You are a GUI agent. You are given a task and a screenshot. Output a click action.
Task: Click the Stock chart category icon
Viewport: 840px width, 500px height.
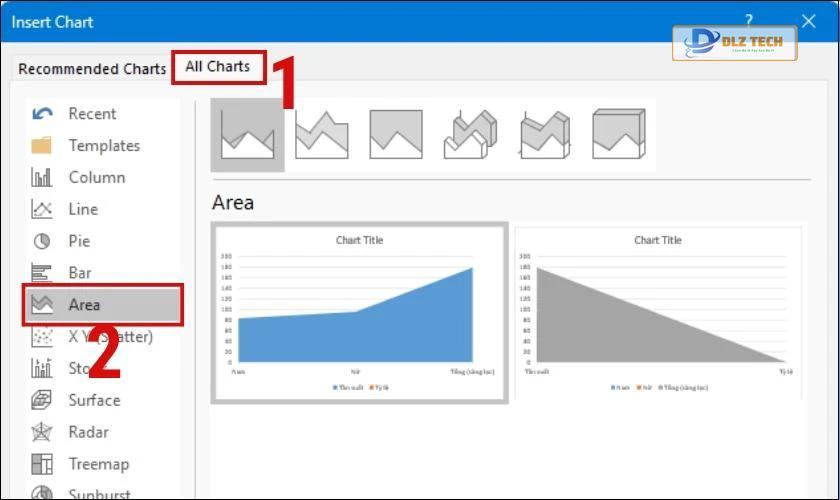coord(42,368)
